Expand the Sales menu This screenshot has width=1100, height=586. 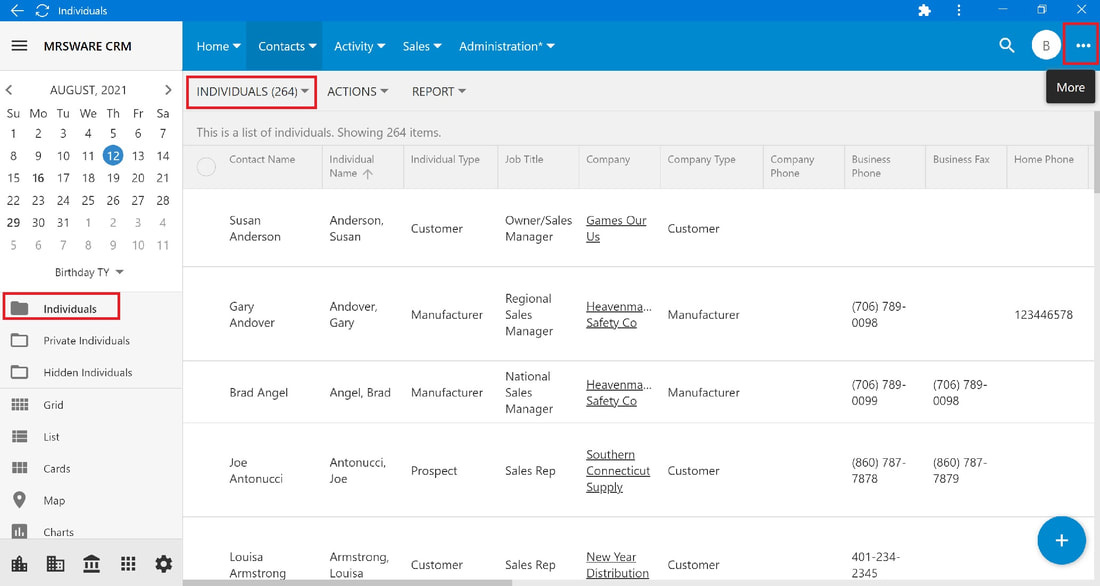point(422,46)
